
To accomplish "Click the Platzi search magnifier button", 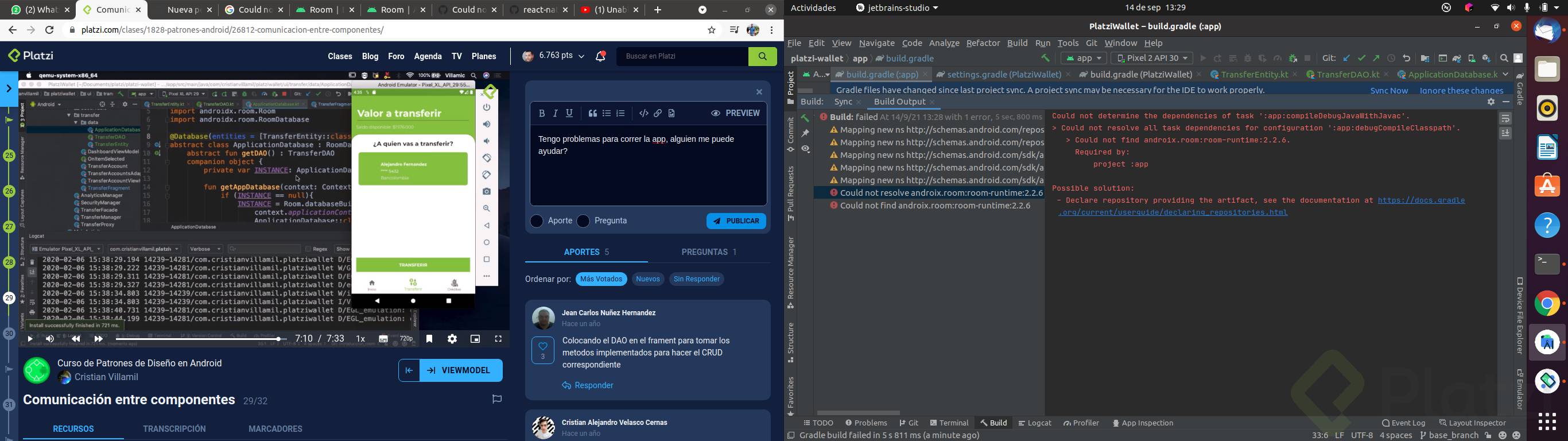I will (x=762, y=57).
